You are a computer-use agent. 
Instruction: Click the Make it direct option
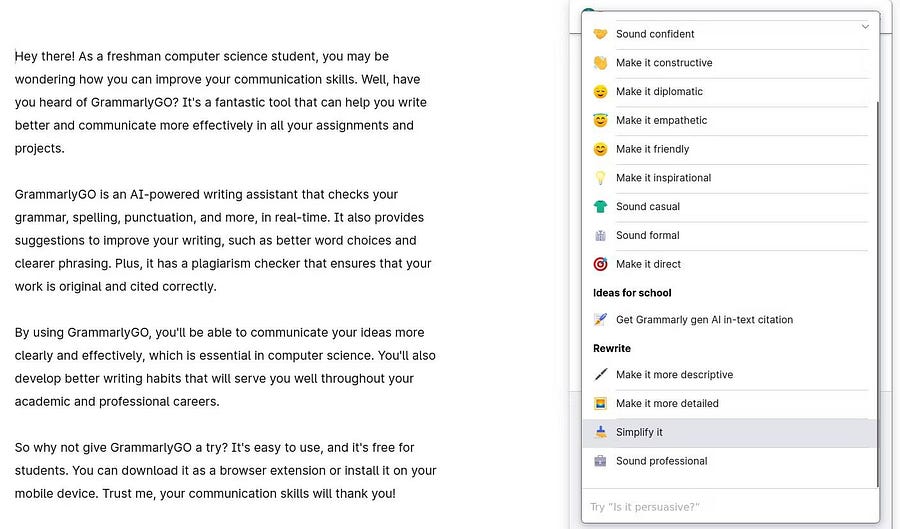click(x=648, y=265)
